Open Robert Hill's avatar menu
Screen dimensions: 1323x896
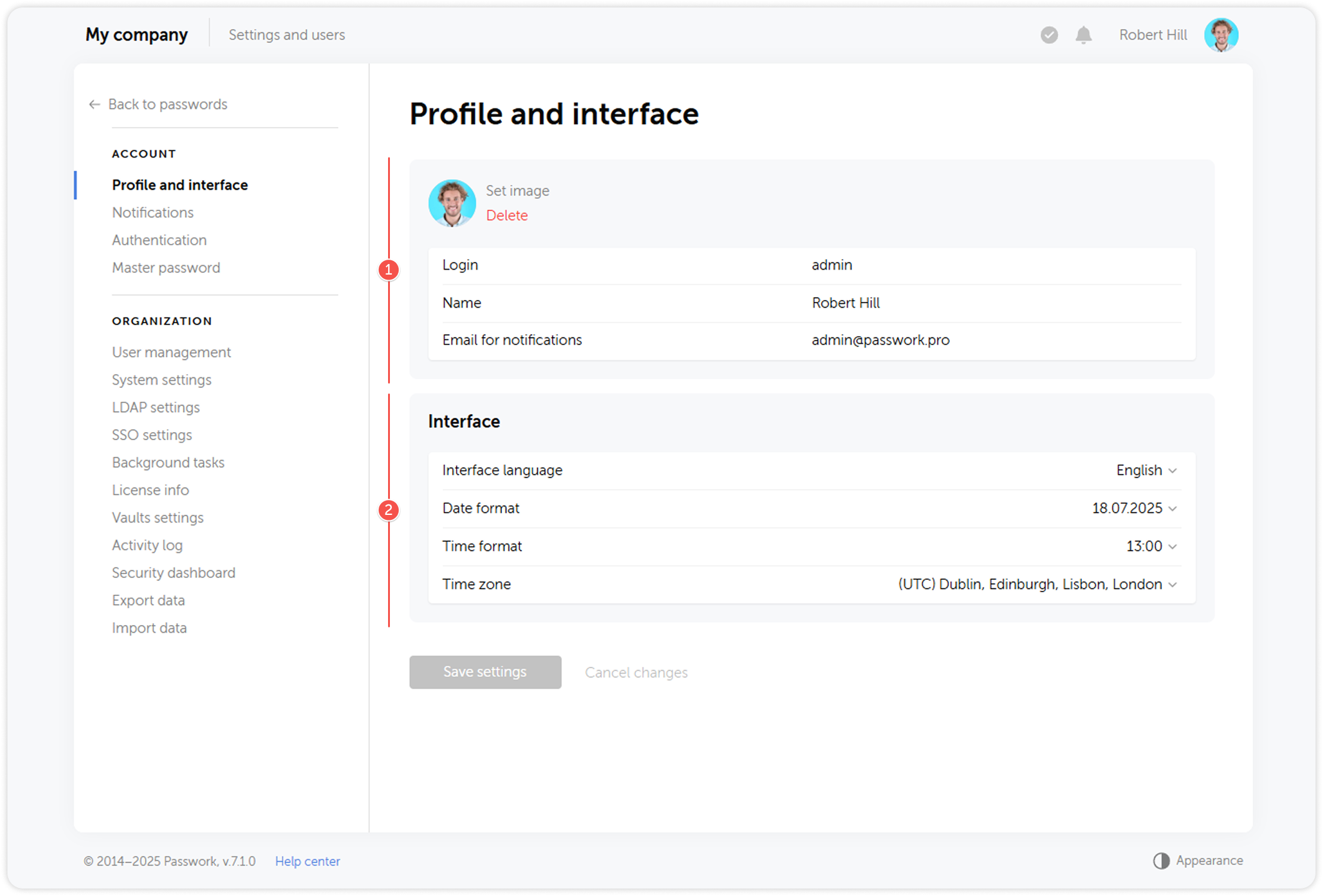click(1221, 34)
